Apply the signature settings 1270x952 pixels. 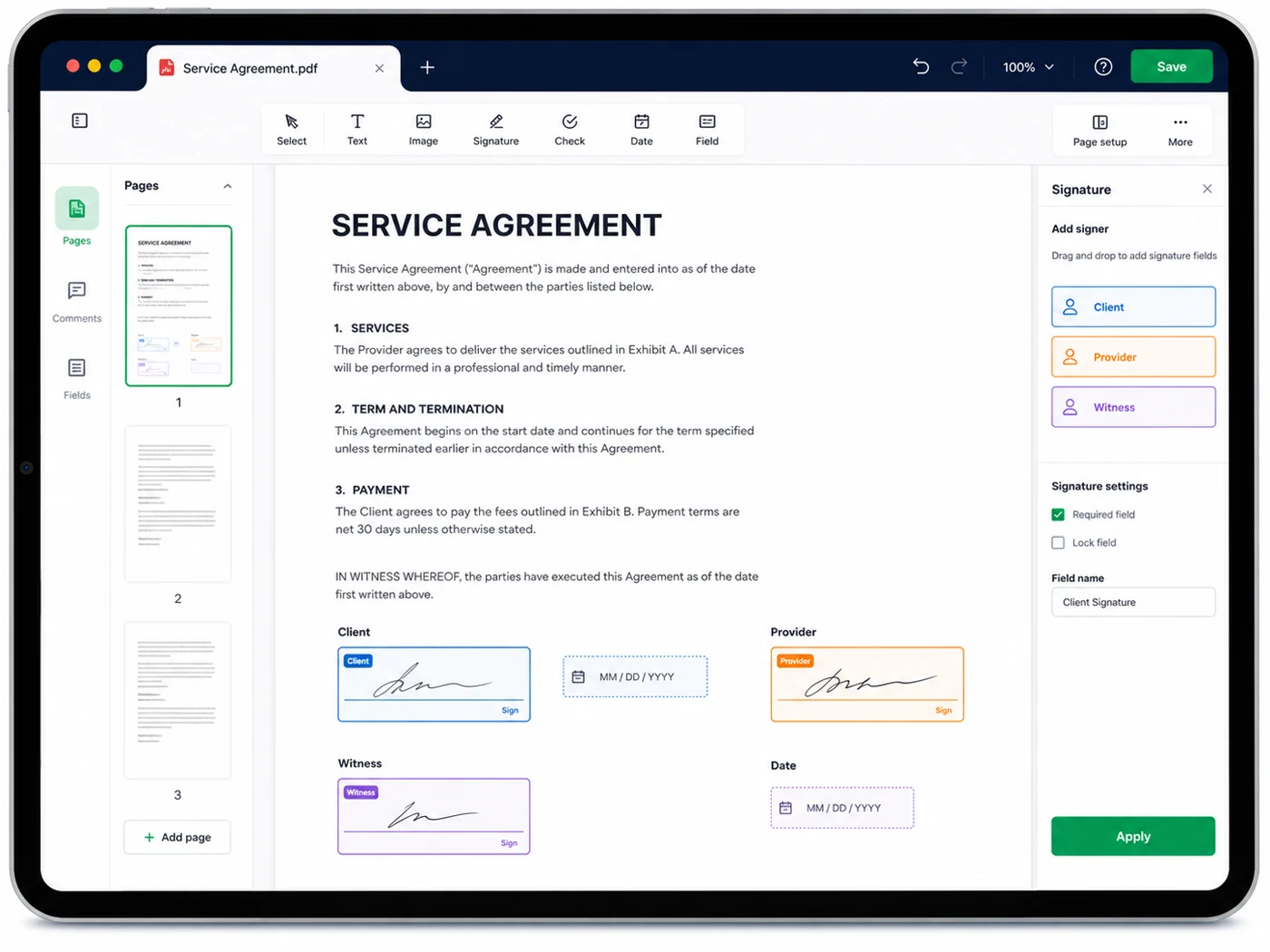(1133, 836)
